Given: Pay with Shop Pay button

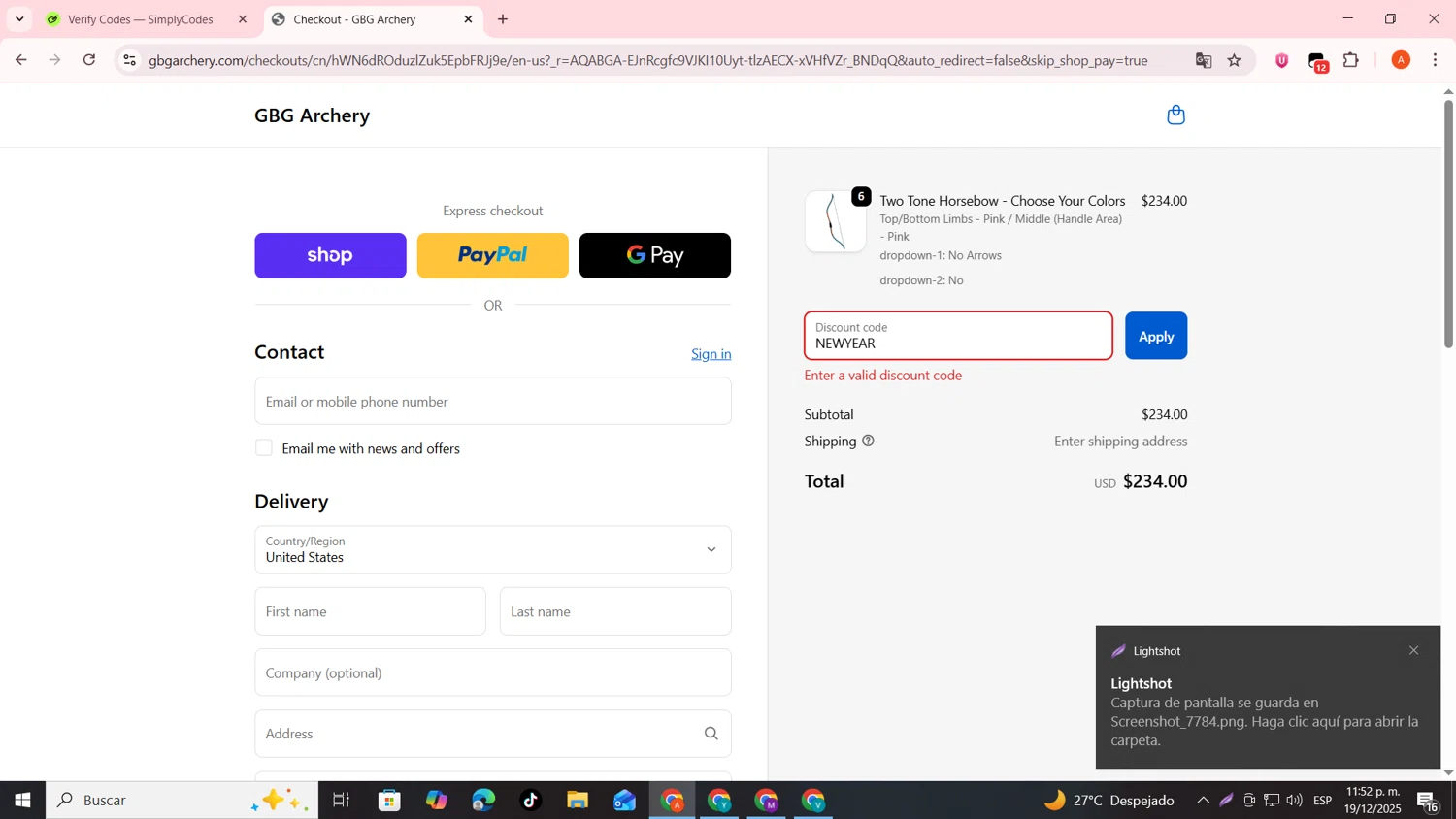Looking at the screenshot, I should [330, 255].
